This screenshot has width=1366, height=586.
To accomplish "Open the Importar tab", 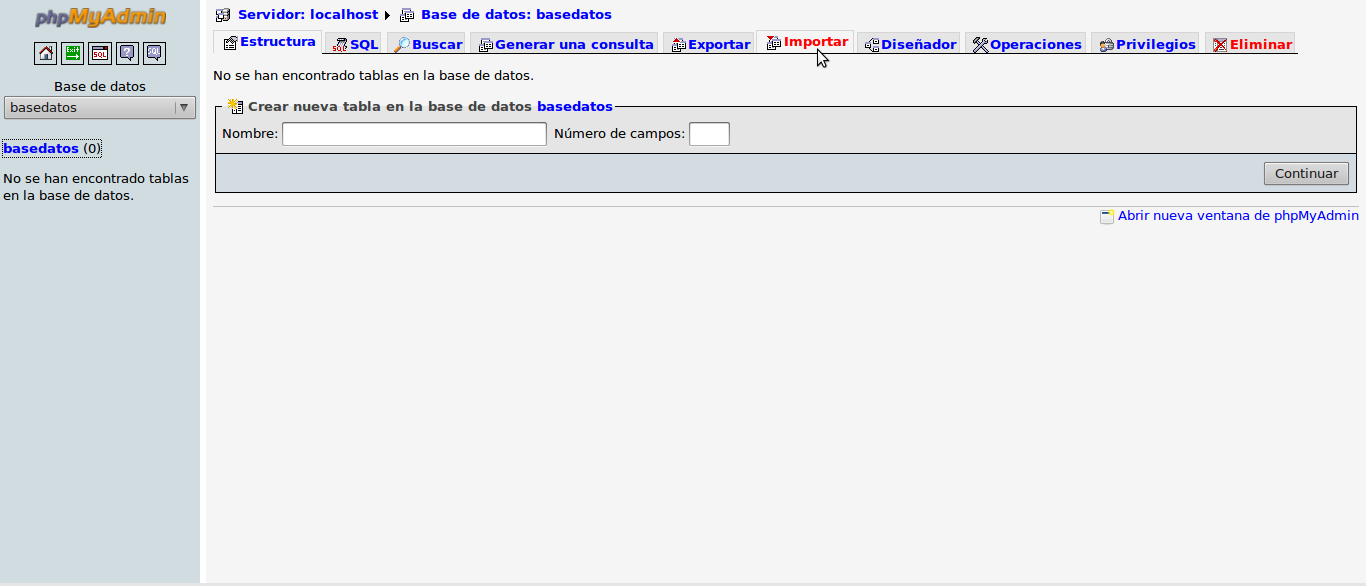I will 806,42.
